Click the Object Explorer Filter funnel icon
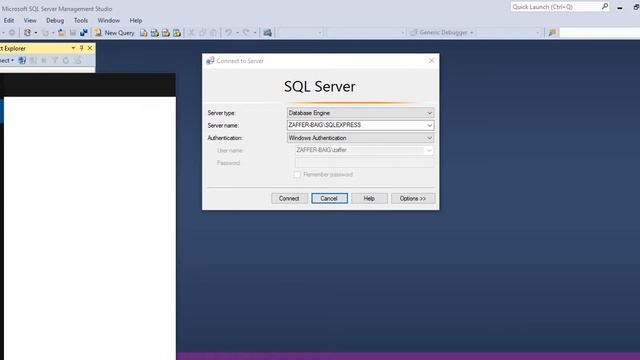Viewport: 640px width, 360px height. tap(55, 60)
